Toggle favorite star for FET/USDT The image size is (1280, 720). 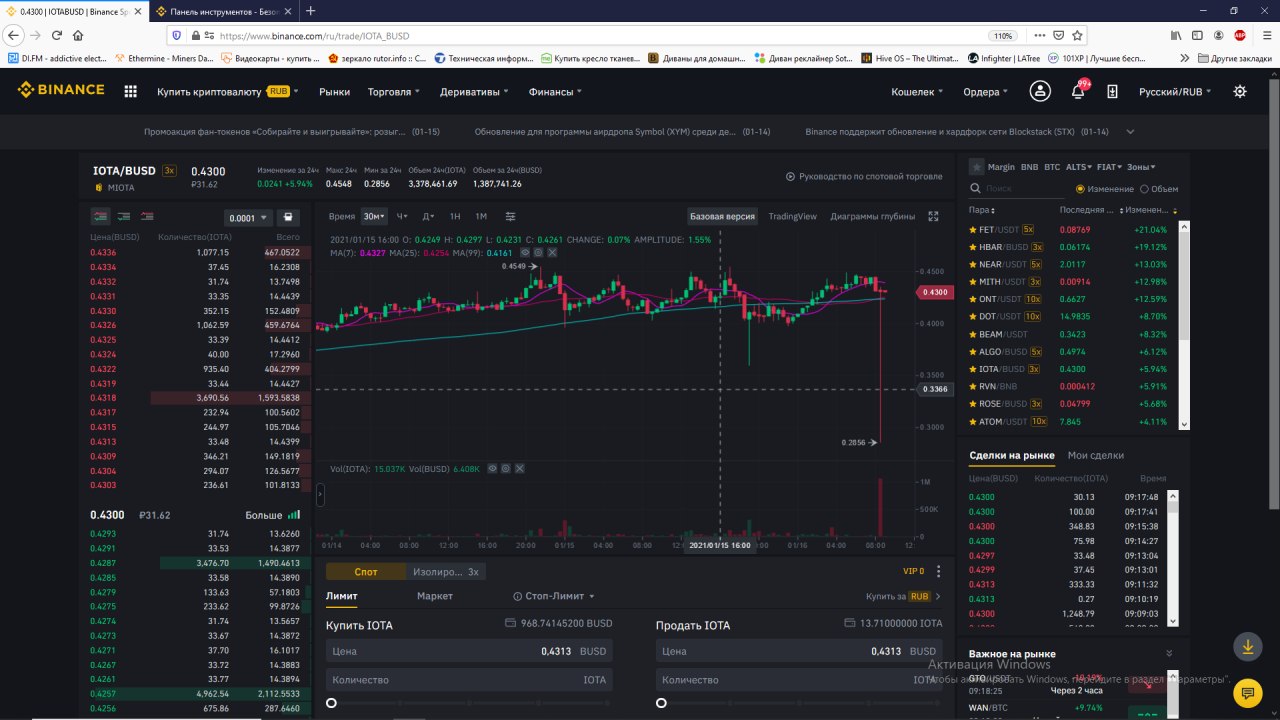coord(973,230)
